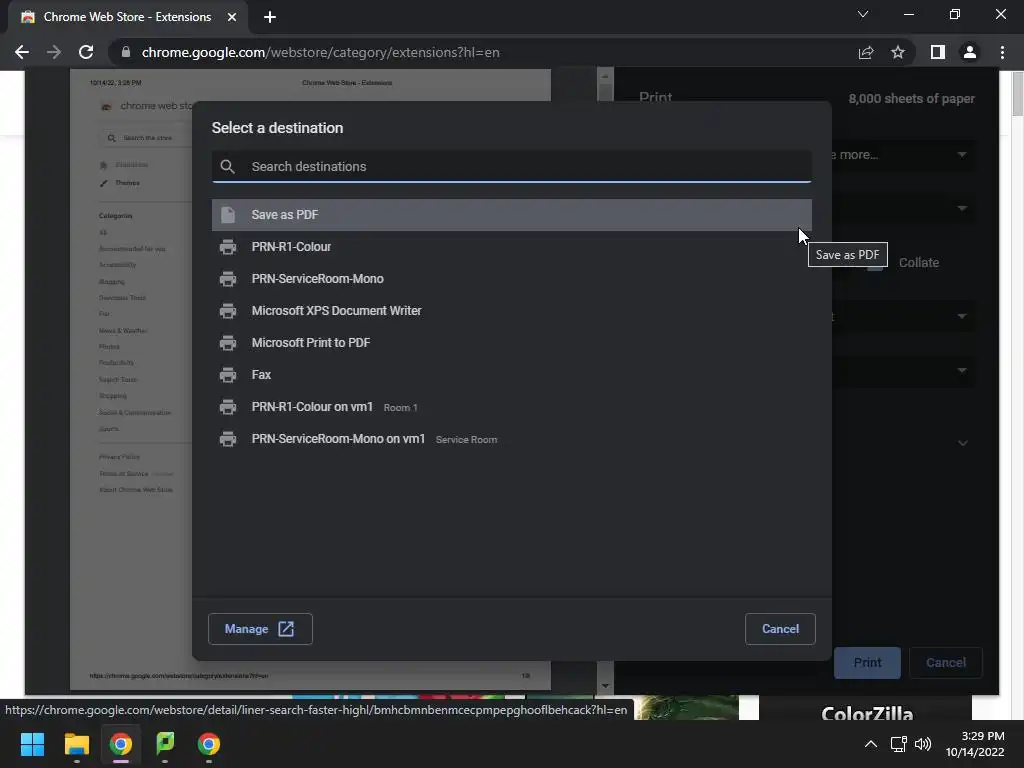
Task: Click the network tray icon
Action: pyautogui.click(x=899, y=744)
